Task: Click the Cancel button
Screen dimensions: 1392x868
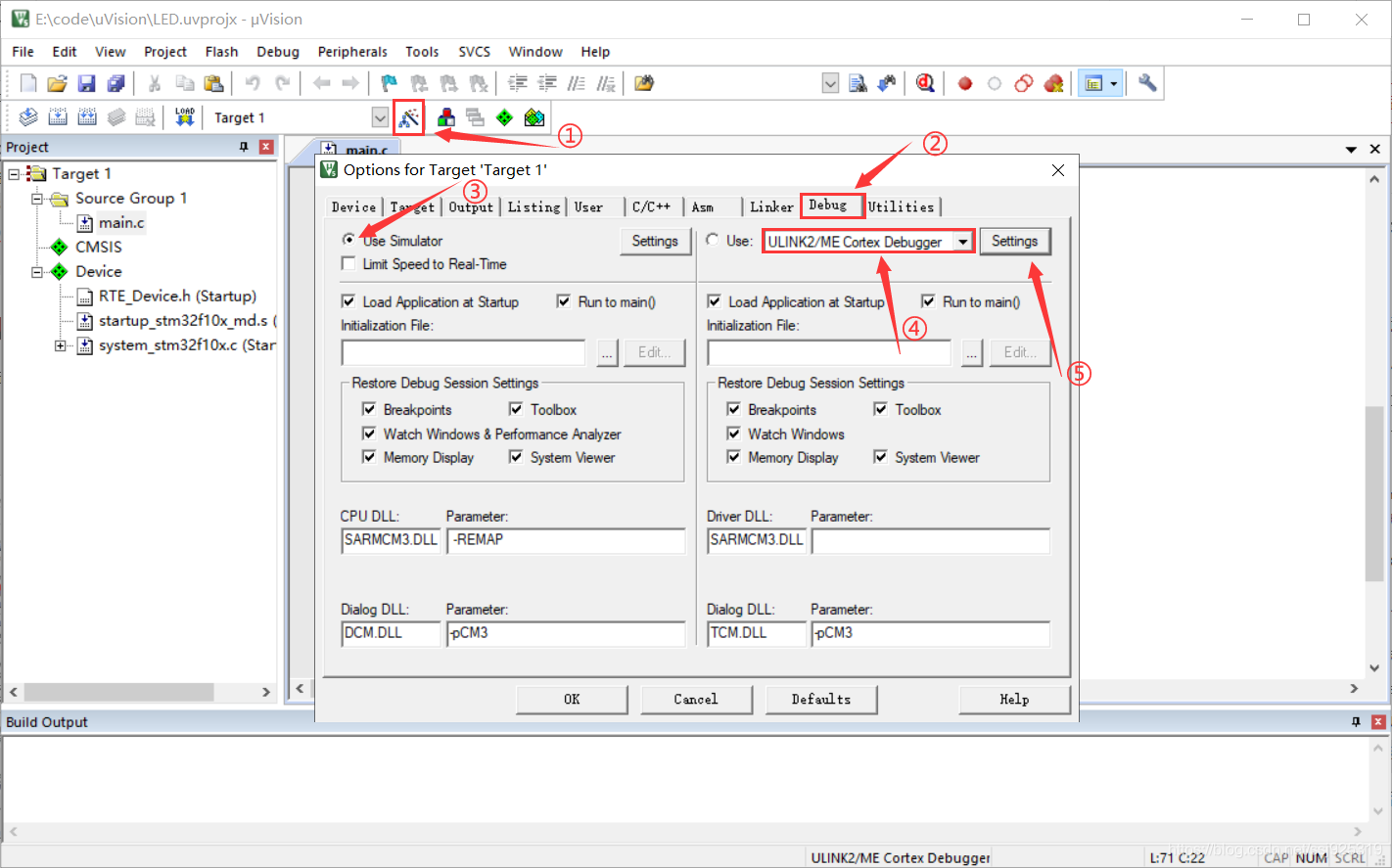Action: point(696,699)
